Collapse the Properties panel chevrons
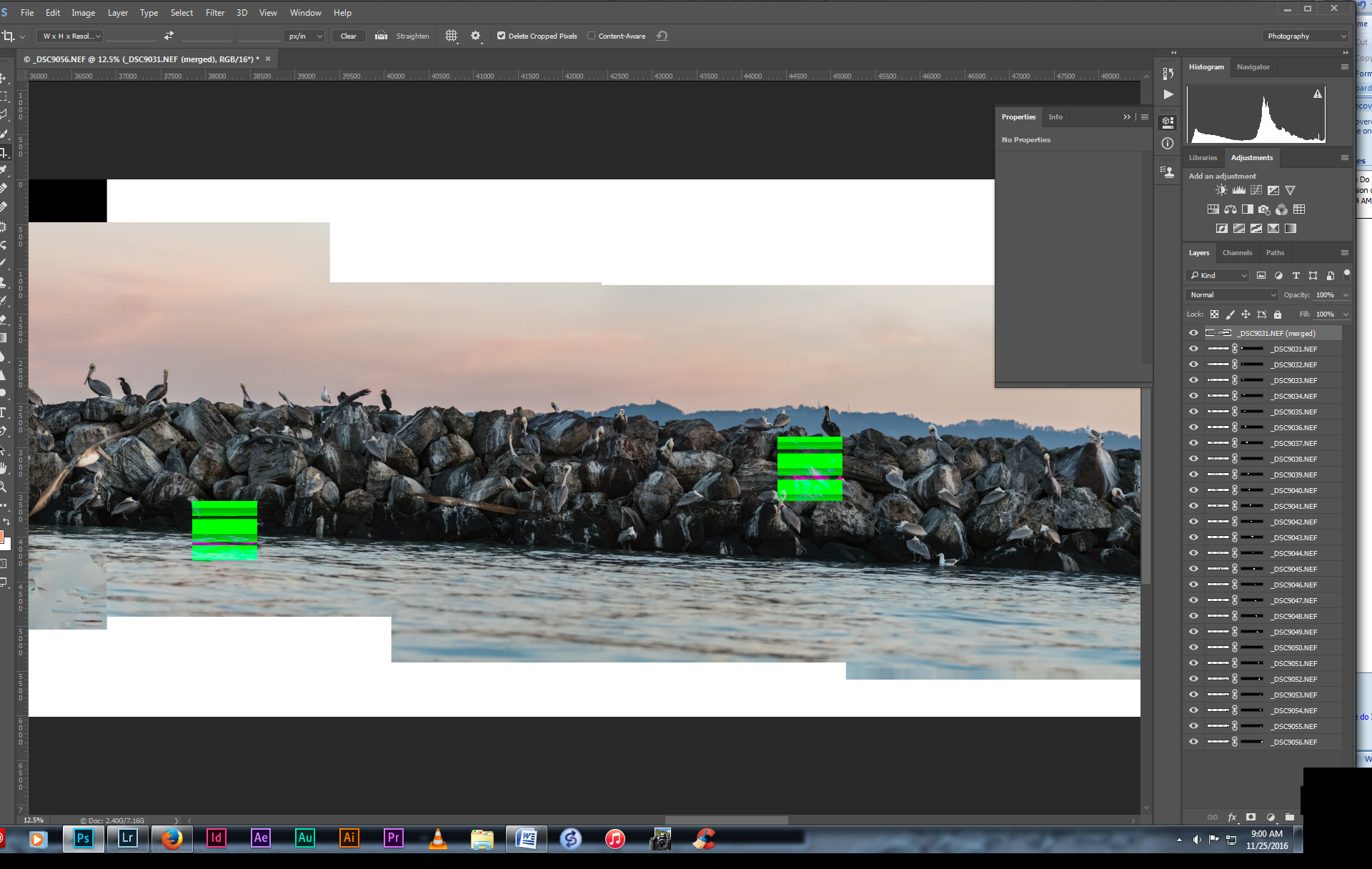1372x869 pixels. pos(1127,116)
